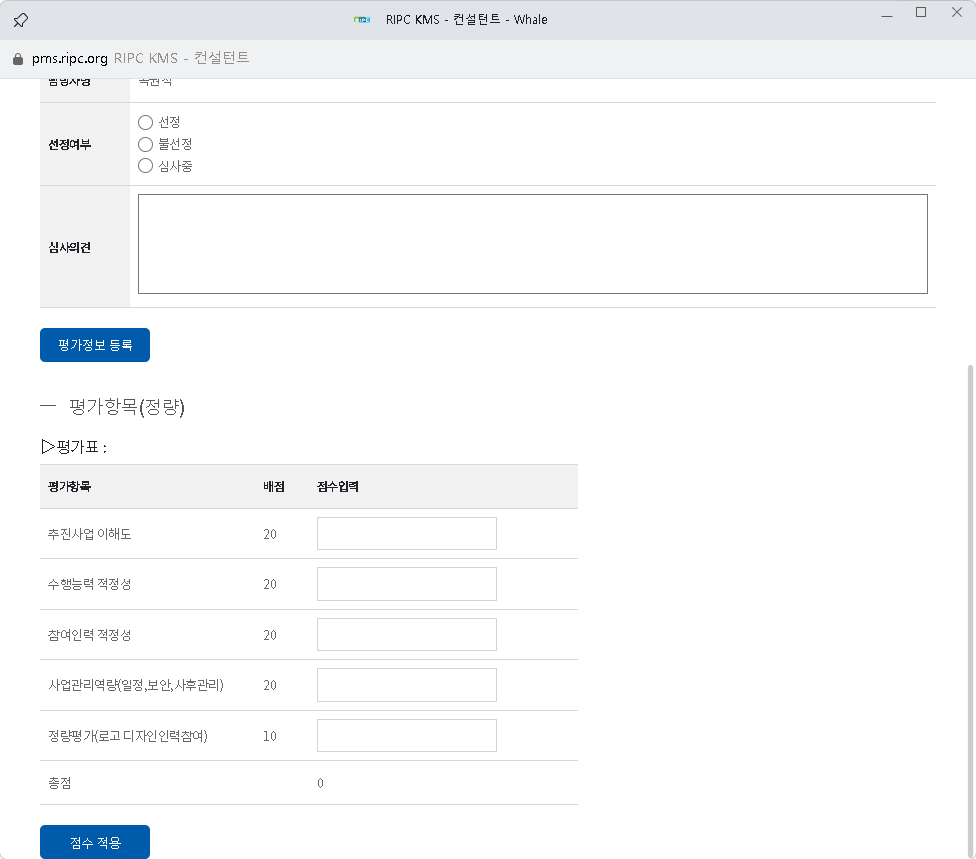This screenshot has height=859, width=976.
Task: Click the 정량평가 score input box
Action: 406,736
